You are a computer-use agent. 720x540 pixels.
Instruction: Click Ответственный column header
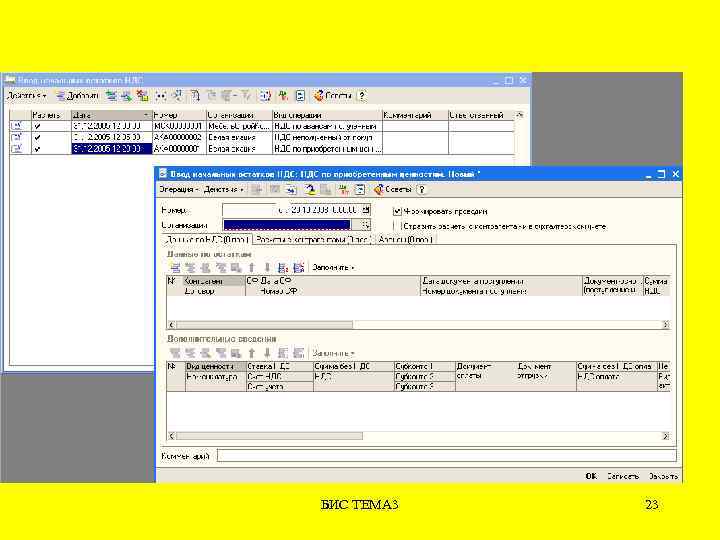point(481,115)
